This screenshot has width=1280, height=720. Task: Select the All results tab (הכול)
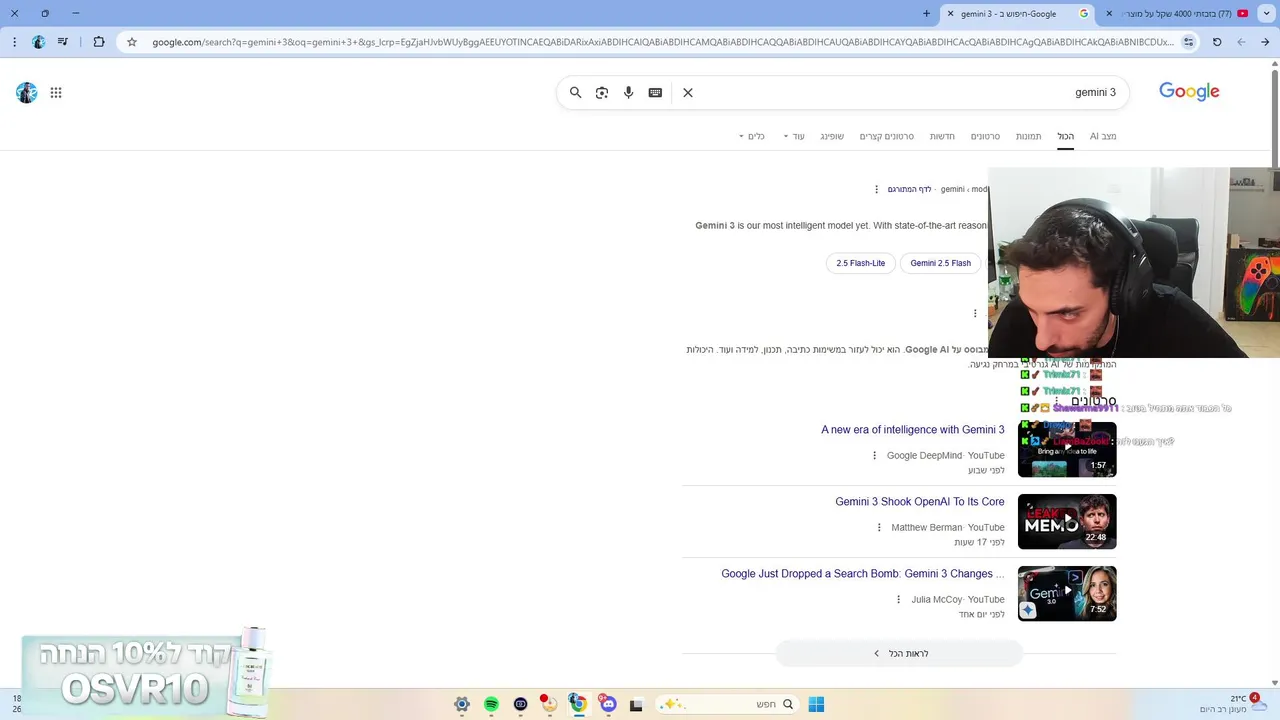(1066, 136)
